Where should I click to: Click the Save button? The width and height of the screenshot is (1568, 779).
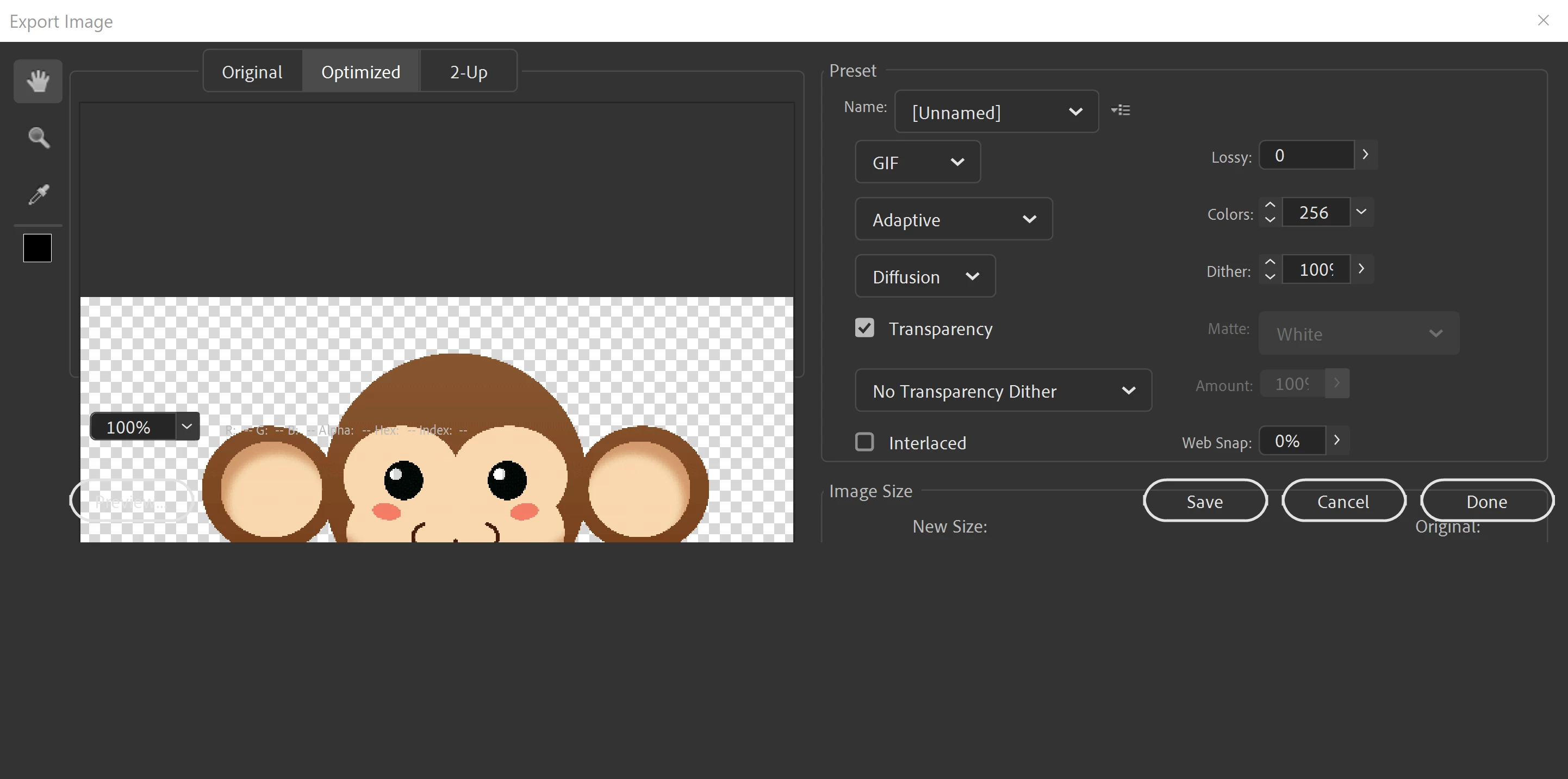(x=1205, y=501)
